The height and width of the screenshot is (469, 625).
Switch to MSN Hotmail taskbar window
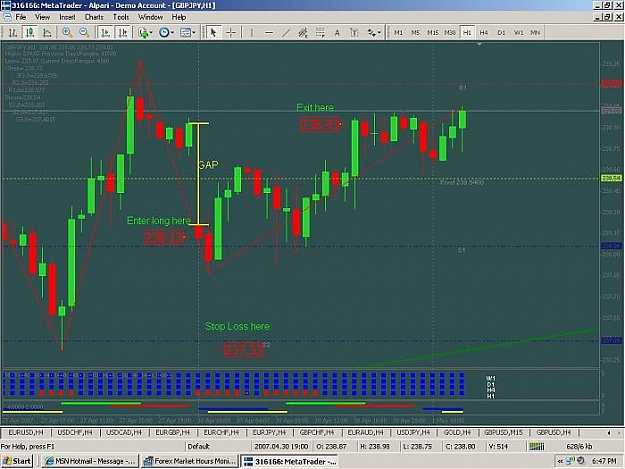point(90,461)
